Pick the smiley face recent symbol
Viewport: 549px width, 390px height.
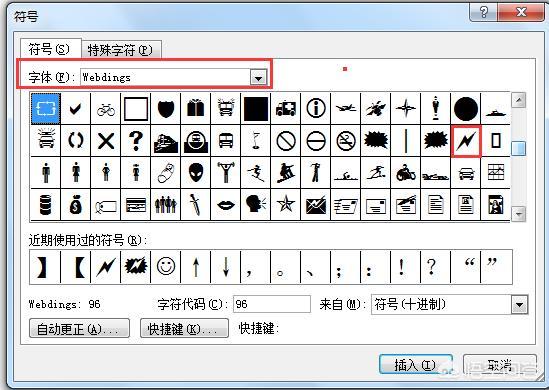(x=166, y=267)
